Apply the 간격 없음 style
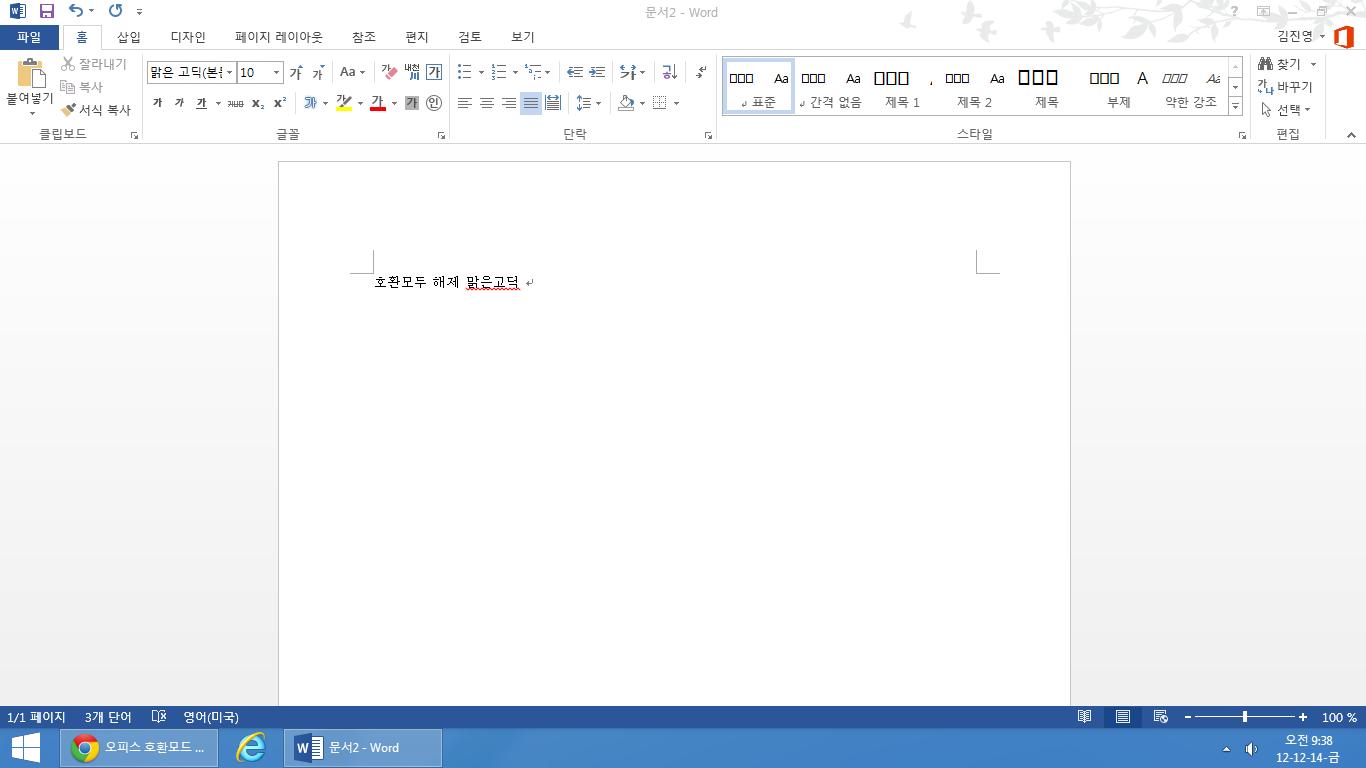Screen dimensions: 1366x768 (830, 87)
